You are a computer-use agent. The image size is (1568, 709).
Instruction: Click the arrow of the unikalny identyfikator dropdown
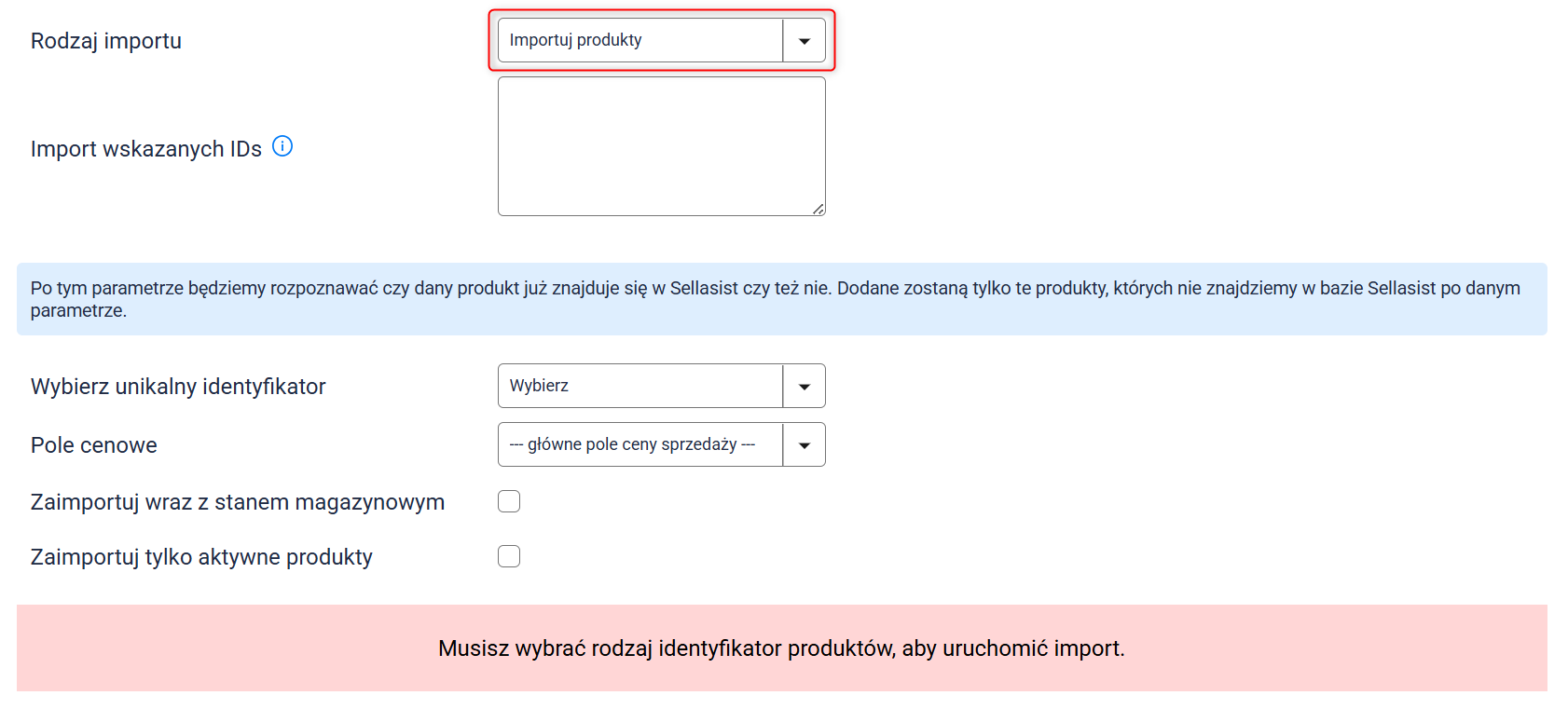(804, 387)
